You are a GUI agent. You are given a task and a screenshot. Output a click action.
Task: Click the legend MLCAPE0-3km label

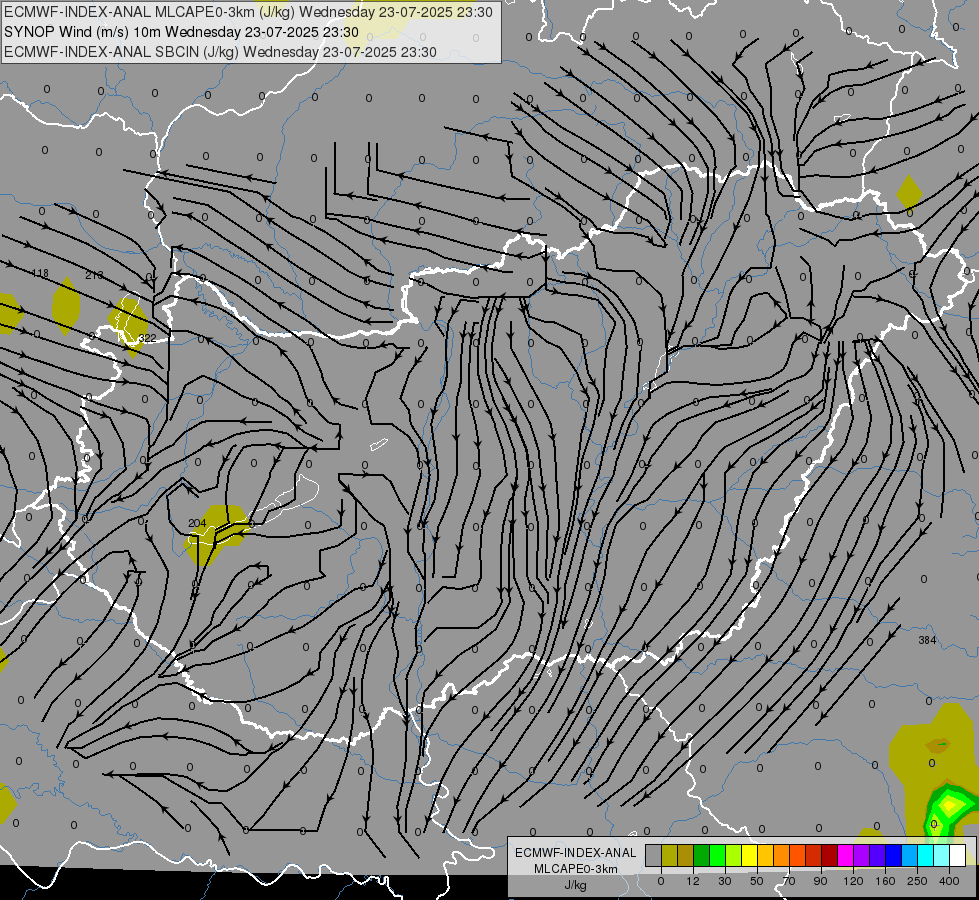click(x=576, y=869)
